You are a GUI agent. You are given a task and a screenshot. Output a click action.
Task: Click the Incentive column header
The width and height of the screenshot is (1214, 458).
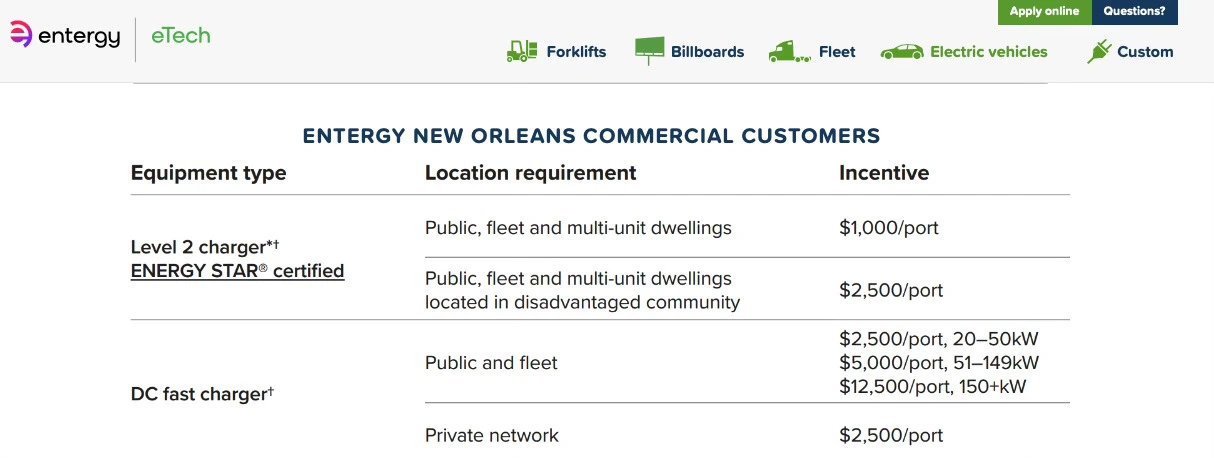(884, 173)
